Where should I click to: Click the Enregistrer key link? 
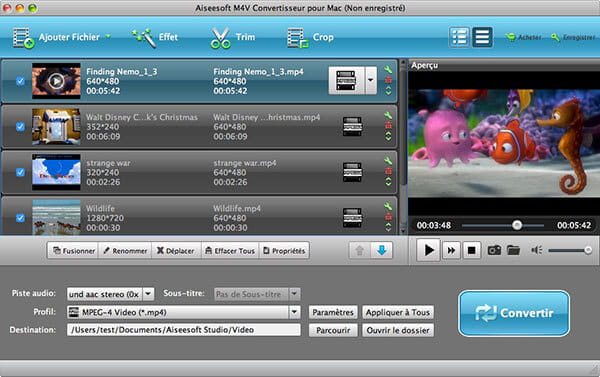coord(573,37)
